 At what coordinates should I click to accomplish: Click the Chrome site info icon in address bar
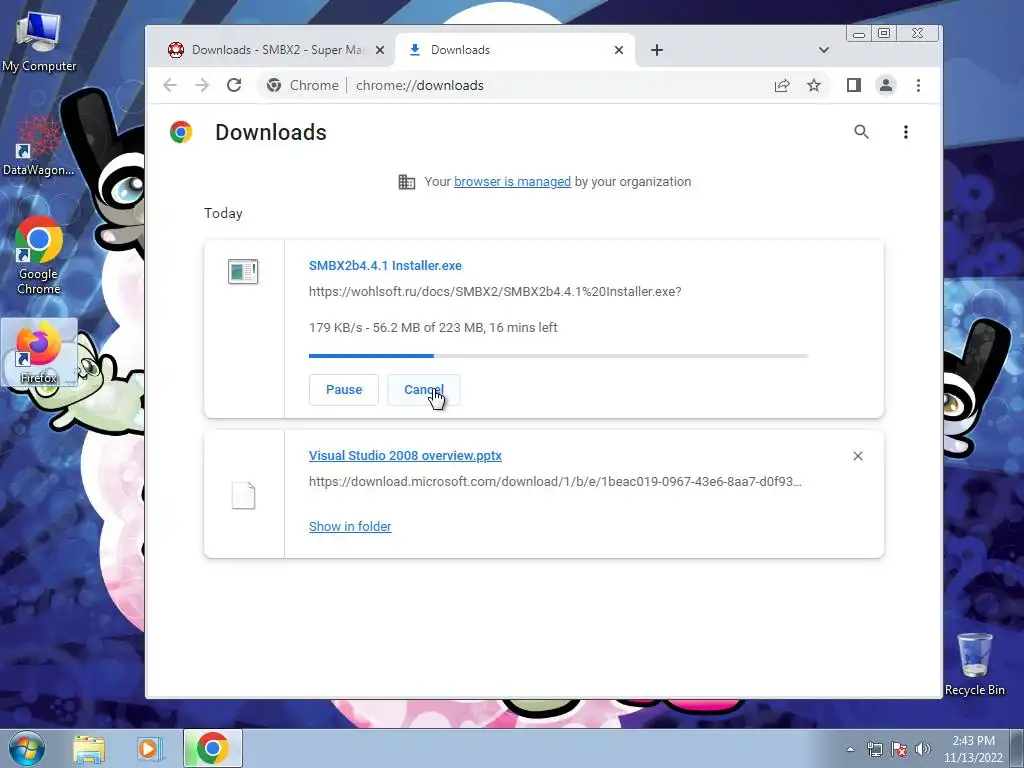[274, 86]
